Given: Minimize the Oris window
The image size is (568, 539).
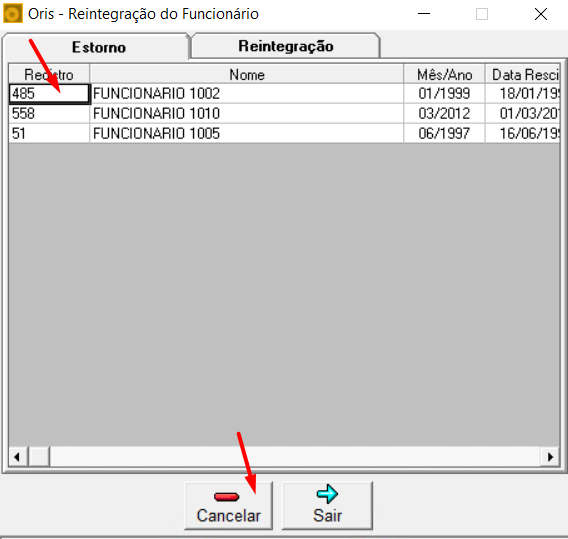Looking at the screenshot, I should click(x=424, y=14).
